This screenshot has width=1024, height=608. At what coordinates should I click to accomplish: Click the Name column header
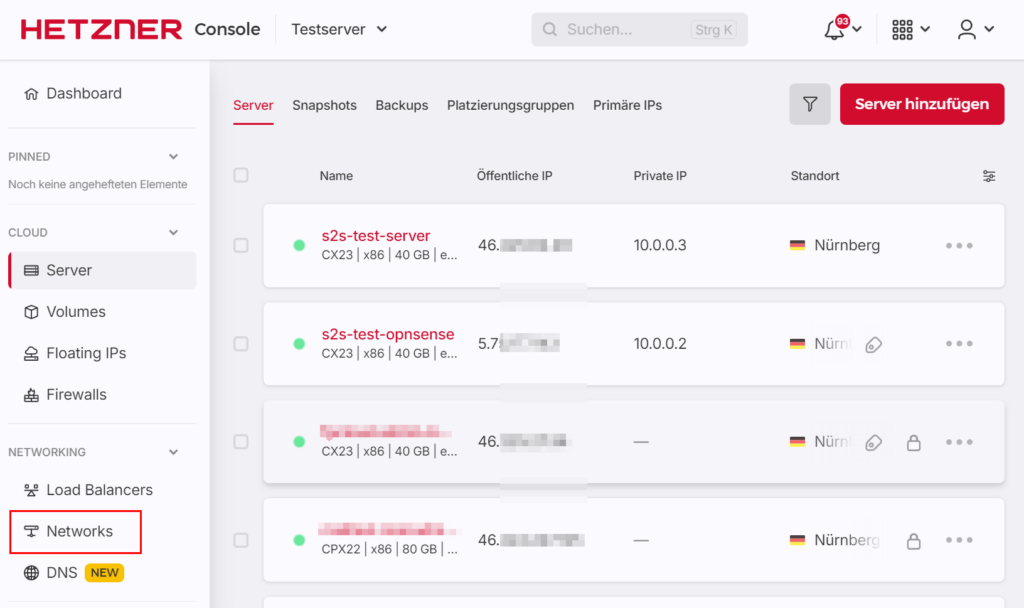[x=336, y=176]
